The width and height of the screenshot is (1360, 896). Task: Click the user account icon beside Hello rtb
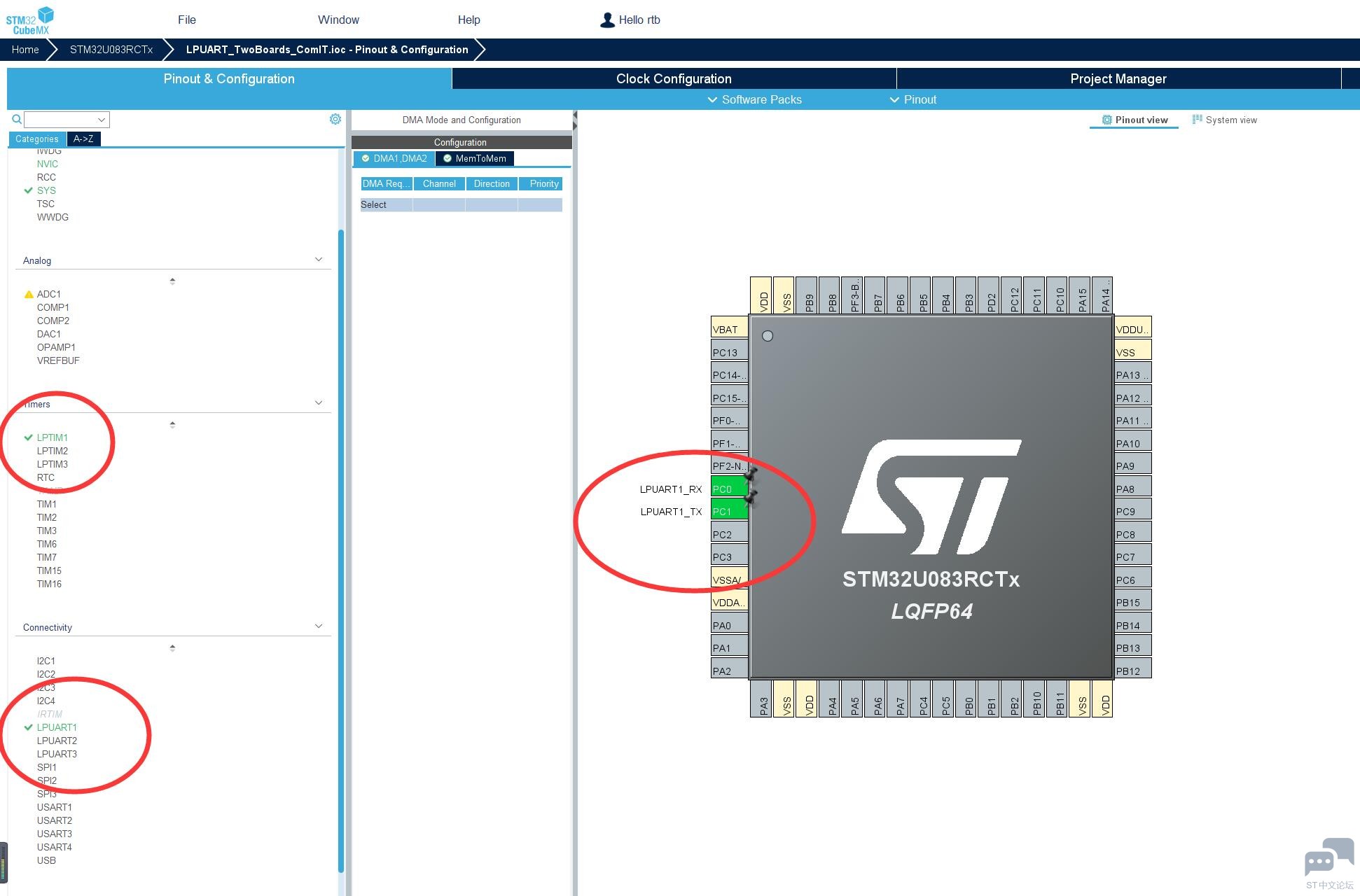pyautogui.click(x=607, y=20)
